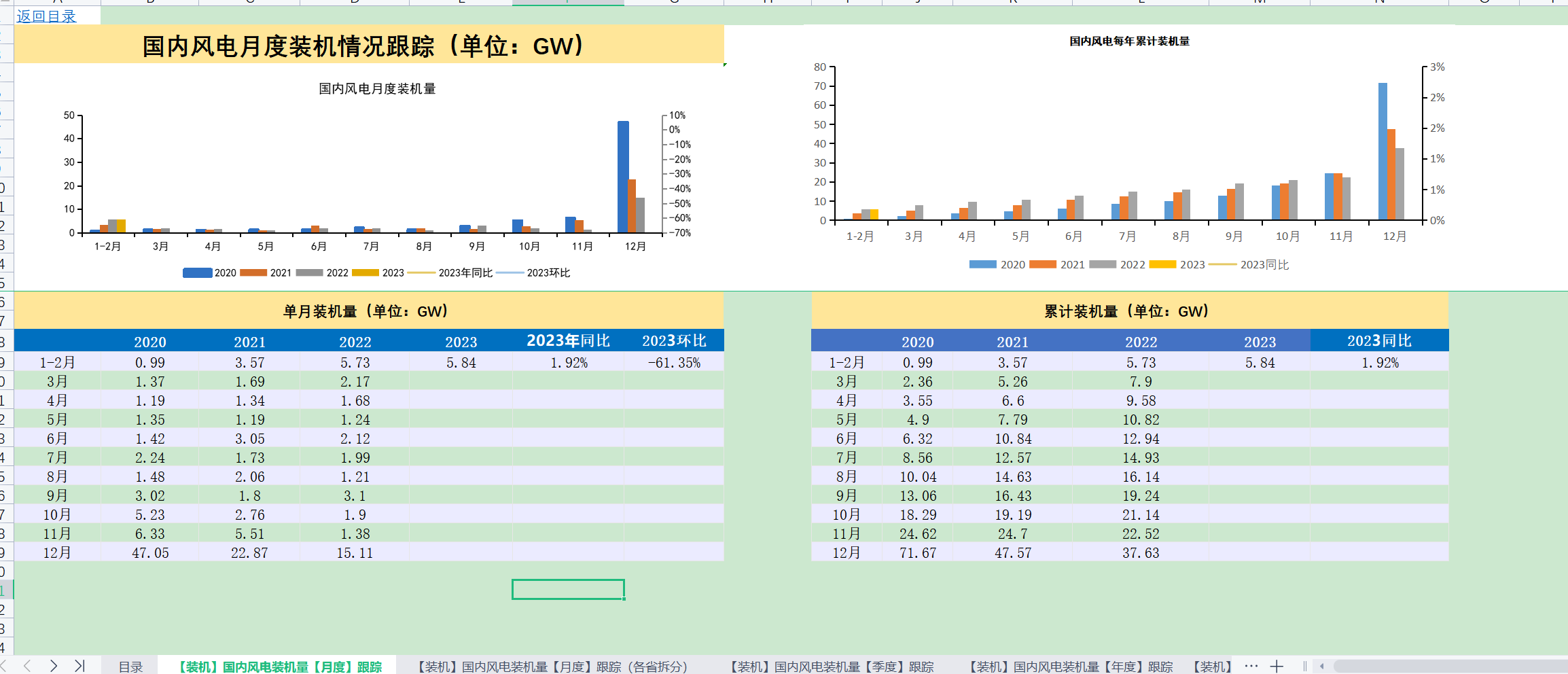
Task: Select the 国内风电每年累计装机量 chart title
Action: coord(1129,41)
